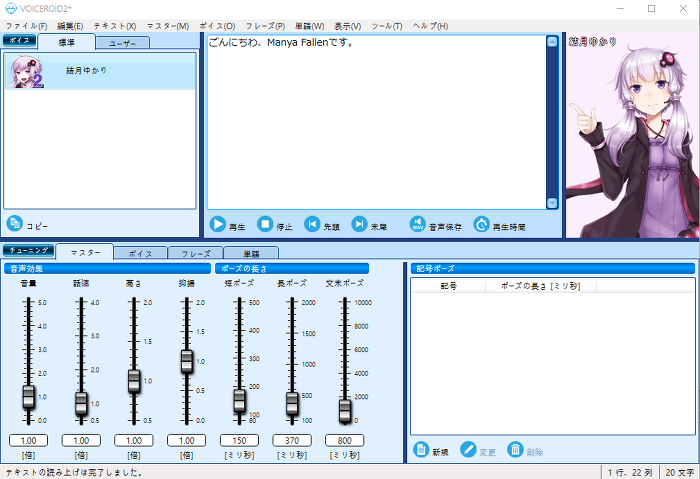Click the sentence pause field showing 800
Image resolution: width=700 pixels, height=479 pixels.
(345, 441)
